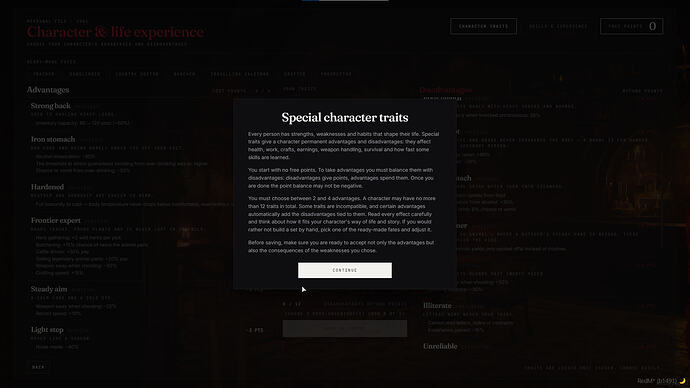The image size is (690, 388).
Task: Click the Advantages heading
Action: click(48, 90)
